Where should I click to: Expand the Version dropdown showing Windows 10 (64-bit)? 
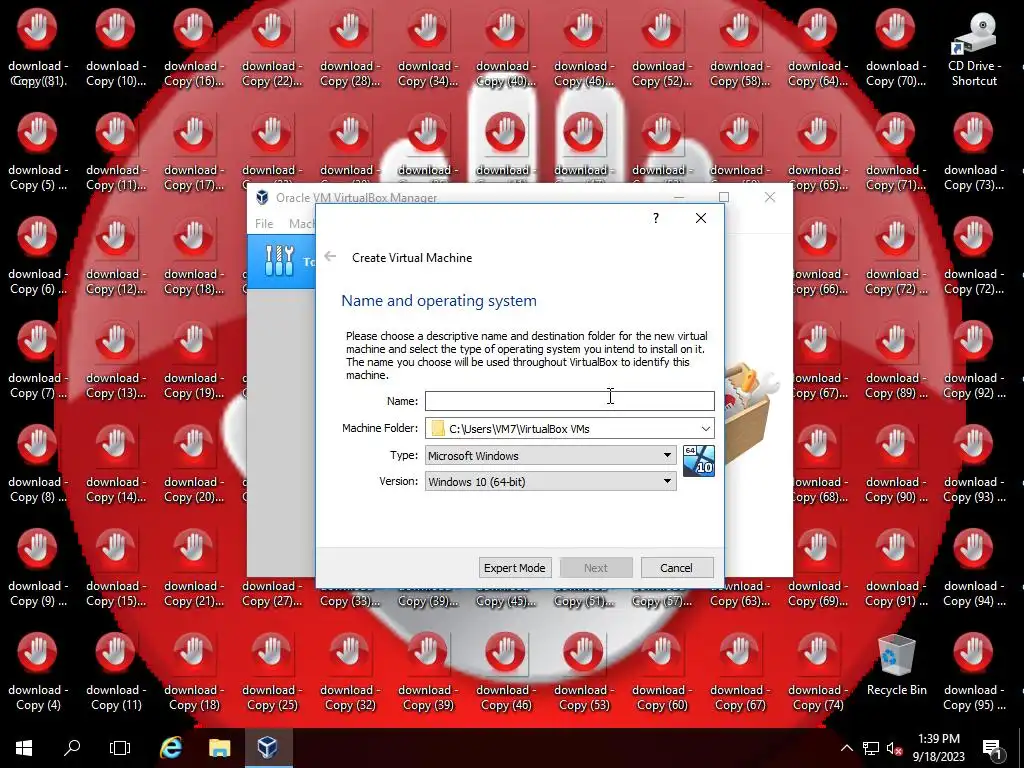tap(551, 481)
